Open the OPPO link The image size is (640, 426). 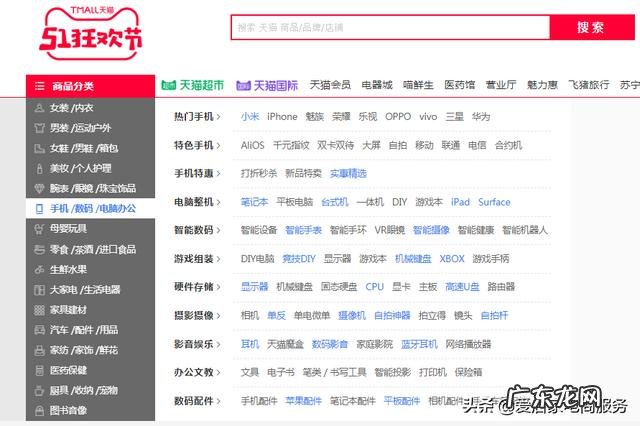click(x=398, y=117)
